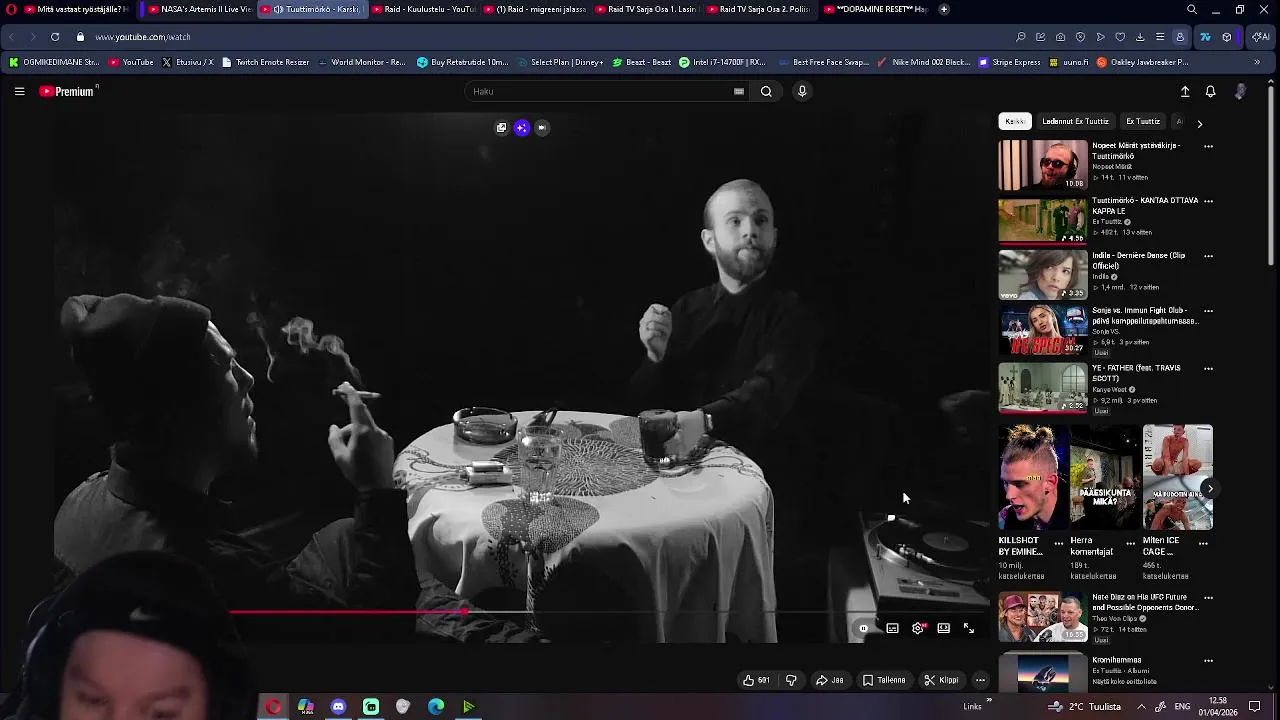Open weather widget showing 2°C Tuulista
Image resolution: width=1280 pixels, height=720 pixels.
click(x=1084, y=706)
